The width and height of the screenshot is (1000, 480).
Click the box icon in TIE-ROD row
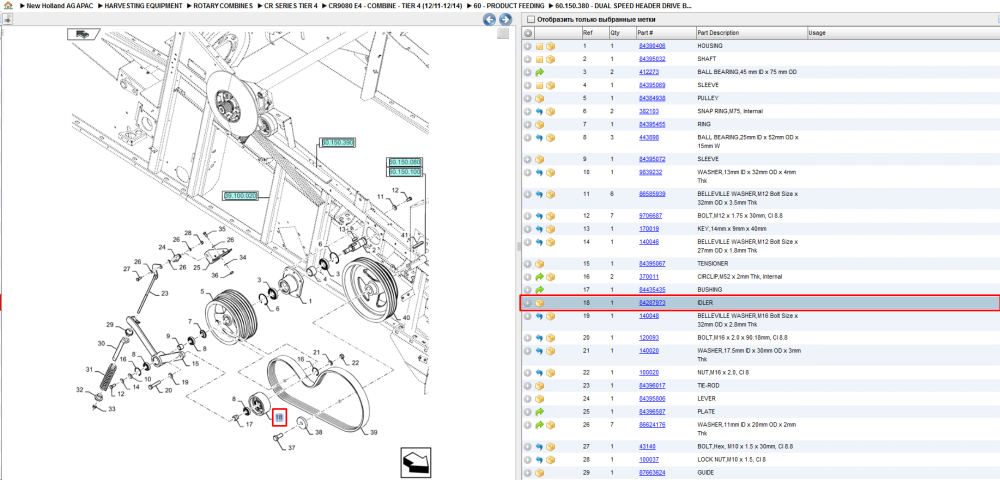click(x=539, y=386)
